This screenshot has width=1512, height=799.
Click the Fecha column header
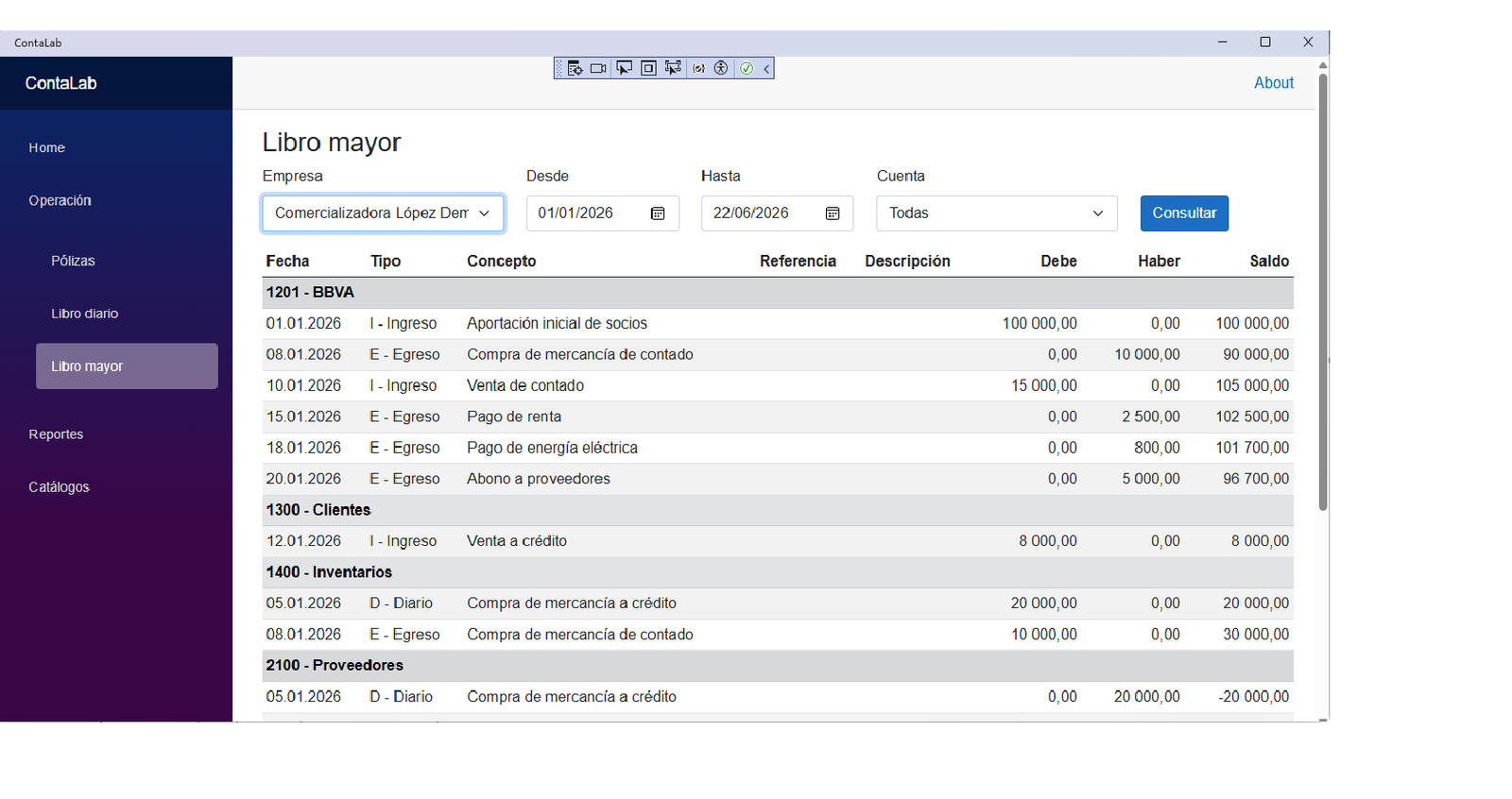287,262
